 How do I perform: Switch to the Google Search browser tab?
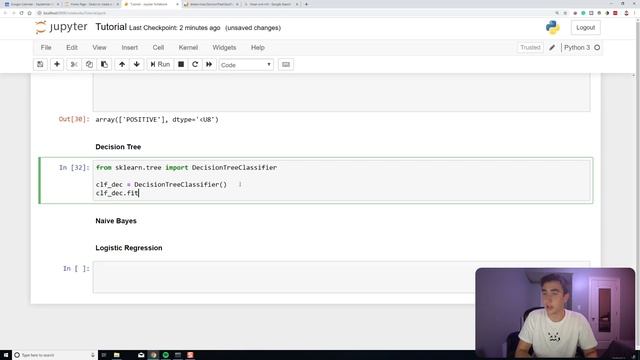pos(271,4)
